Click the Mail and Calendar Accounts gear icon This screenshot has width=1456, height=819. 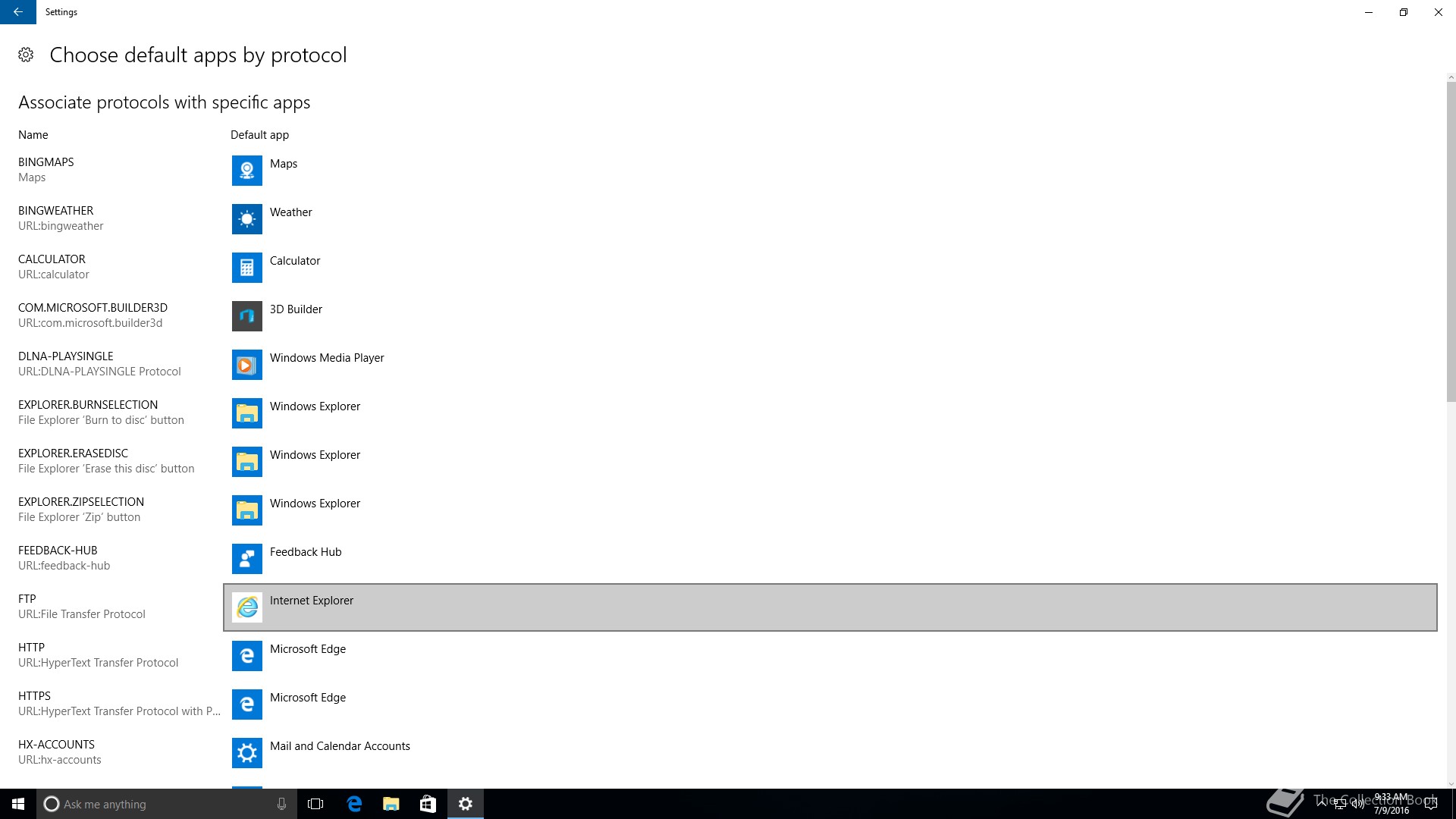246,753
